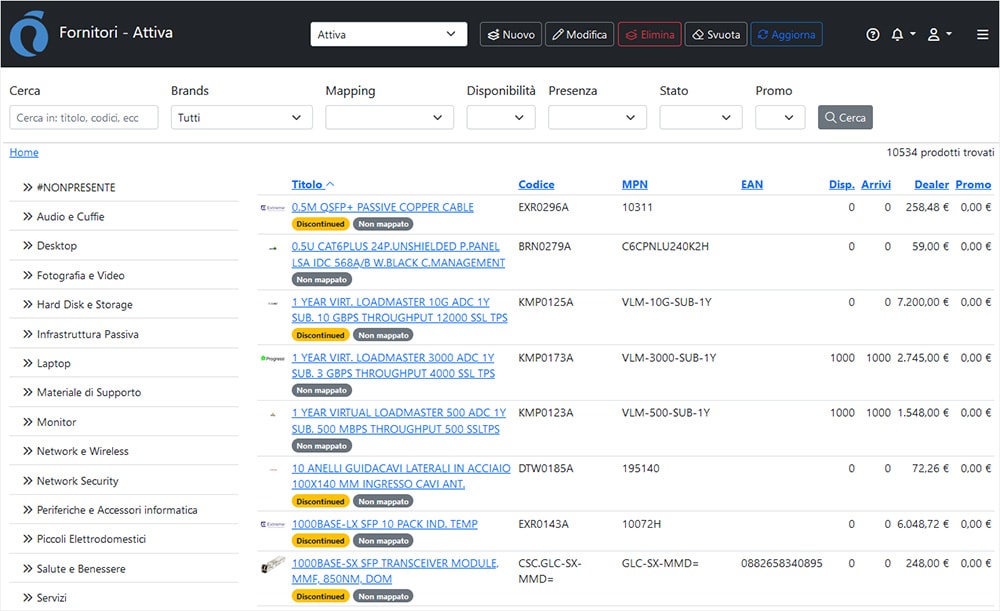Screen dimensions: 1000x611
Task: Type in the Cerca search field
Action: click(x=85, y=117)
